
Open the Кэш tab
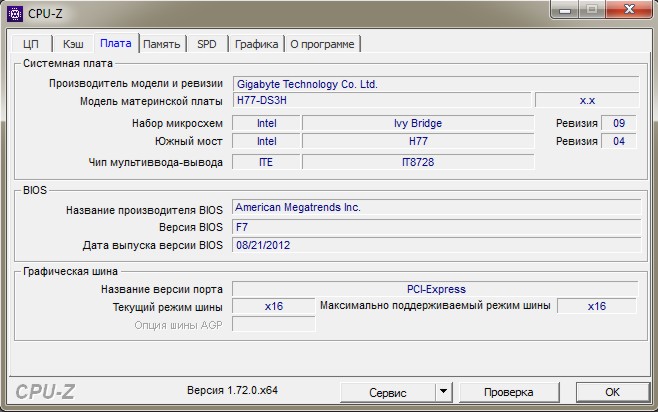point(73,44)
